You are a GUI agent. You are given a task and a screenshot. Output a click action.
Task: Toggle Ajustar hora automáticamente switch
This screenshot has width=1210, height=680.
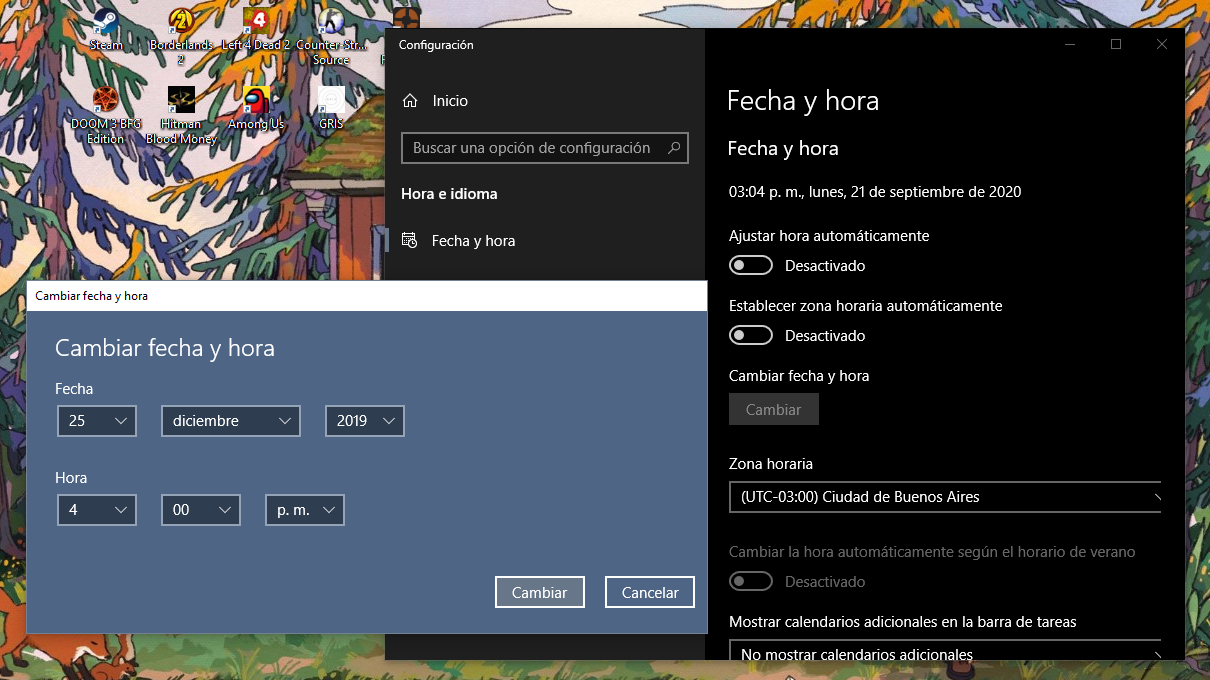(x=751, y=265)
